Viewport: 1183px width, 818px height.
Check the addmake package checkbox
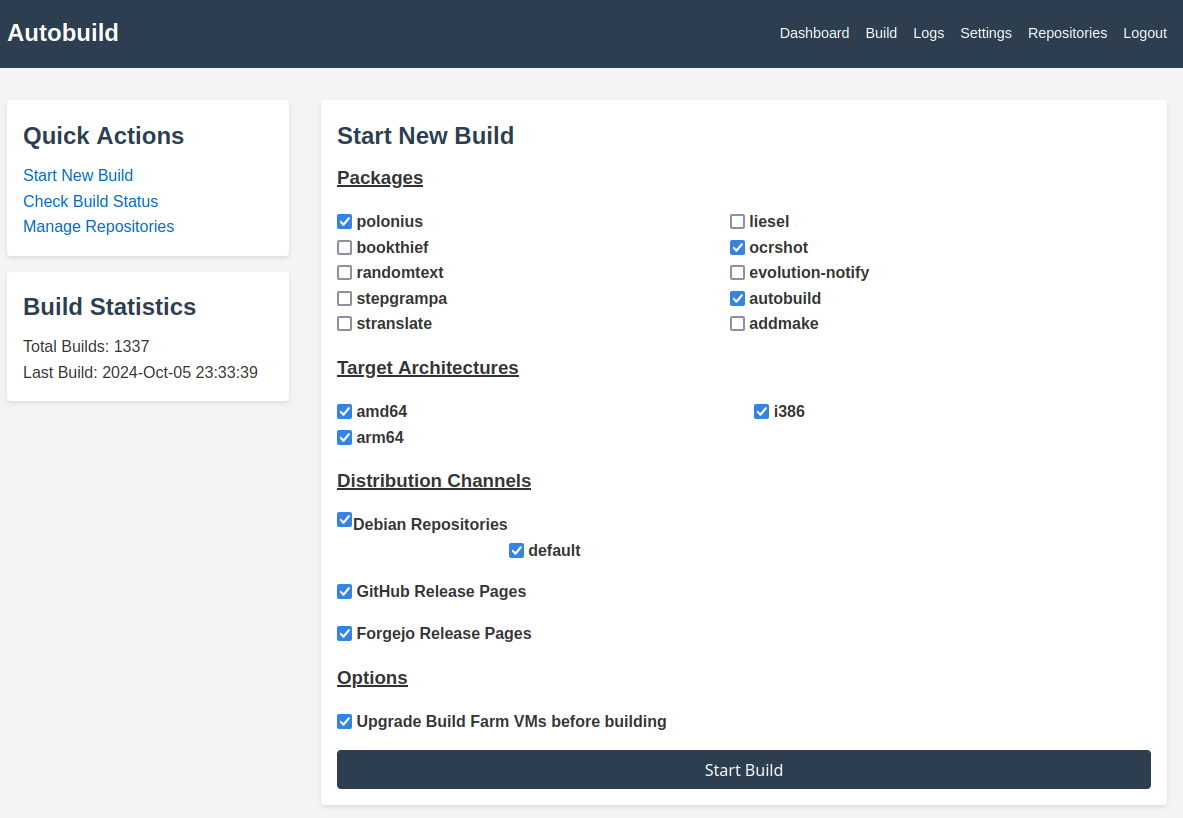point(737,324)
